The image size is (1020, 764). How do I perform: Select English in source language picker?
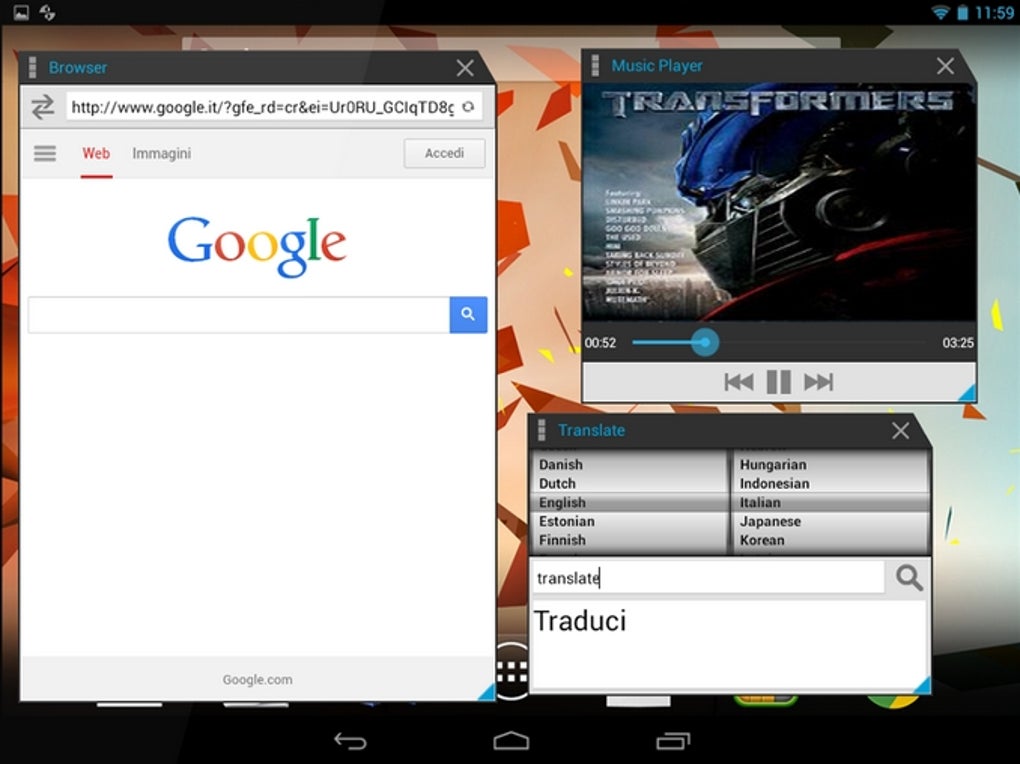tap(562, 502)
